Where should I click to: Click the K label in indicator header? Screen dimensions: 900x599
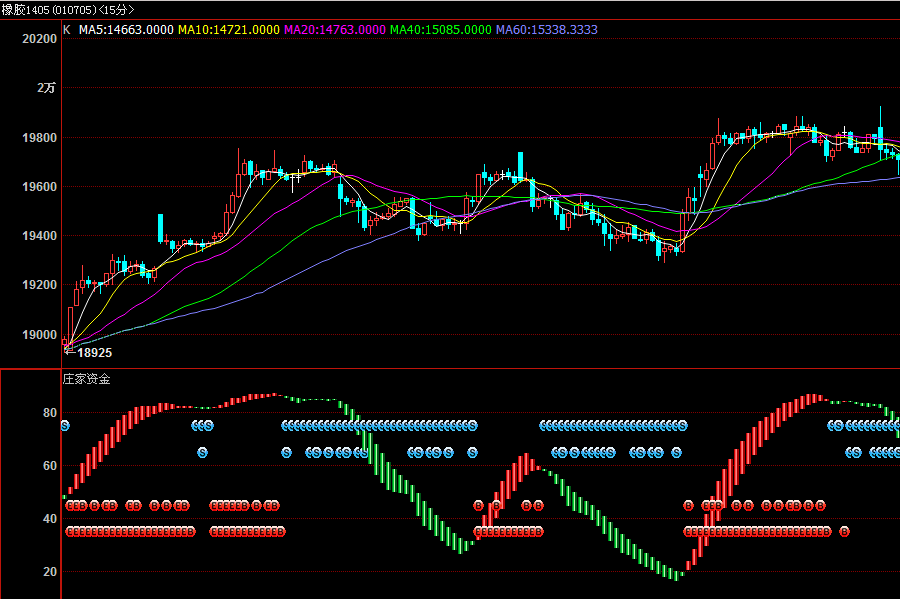coord(67,30)
